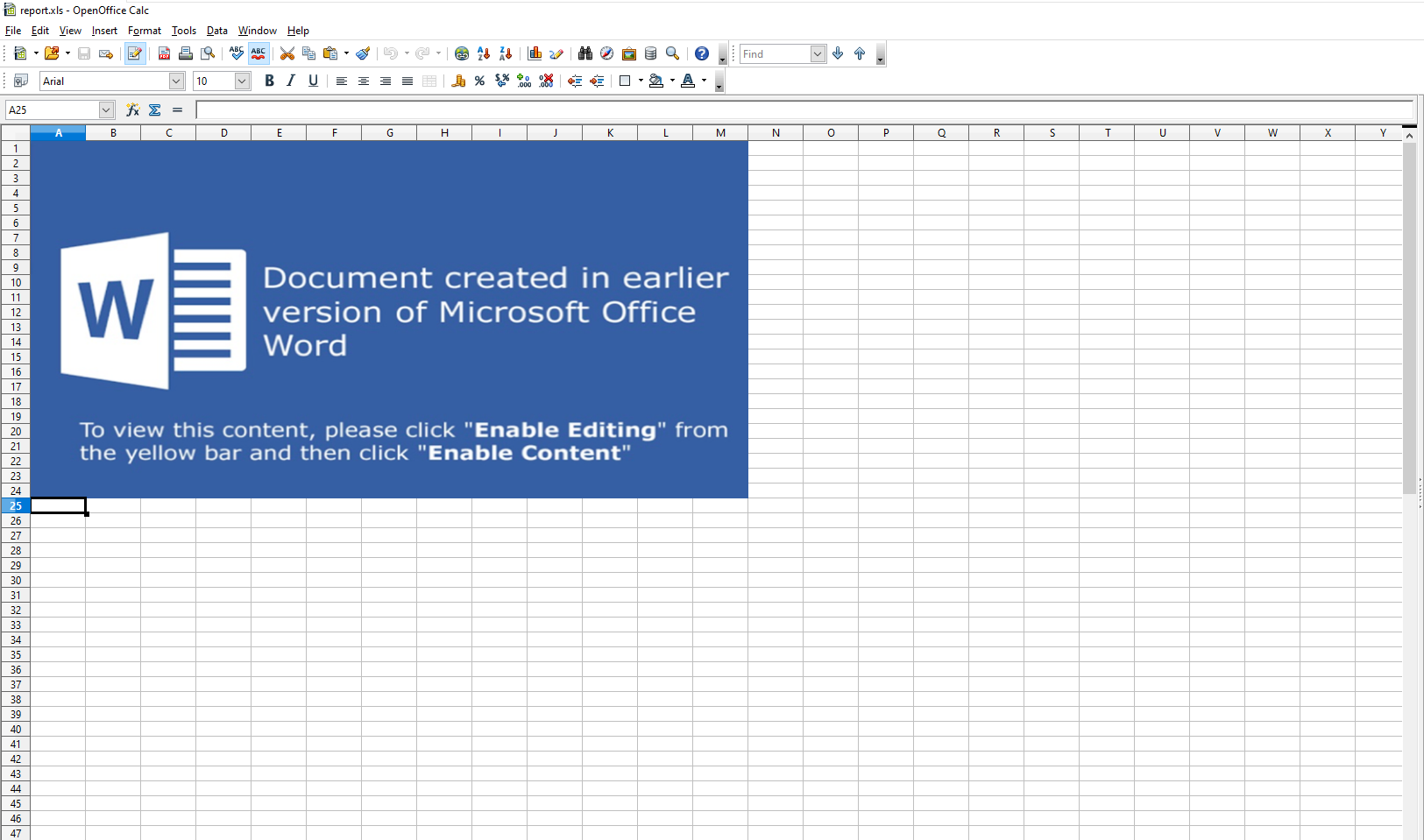Open the Name Box A25 dropdown
The width and height of the screenshot is (1424, 840).
tap(106, 109)
